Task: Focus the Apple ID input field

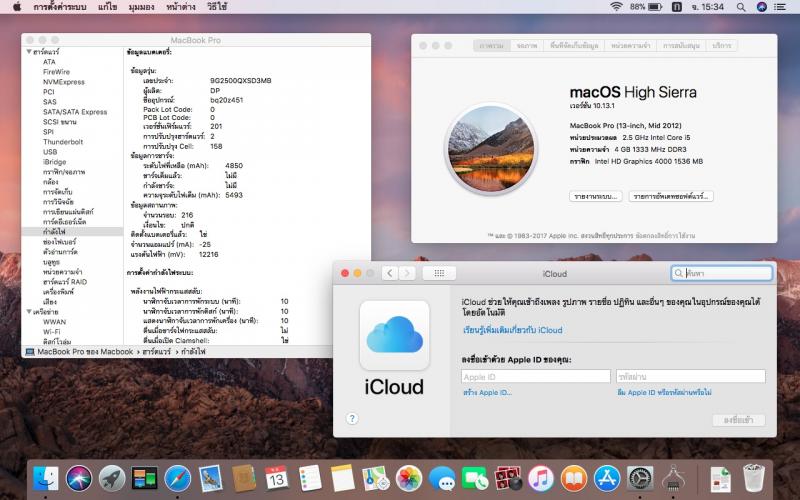Action: pos(536,377)
